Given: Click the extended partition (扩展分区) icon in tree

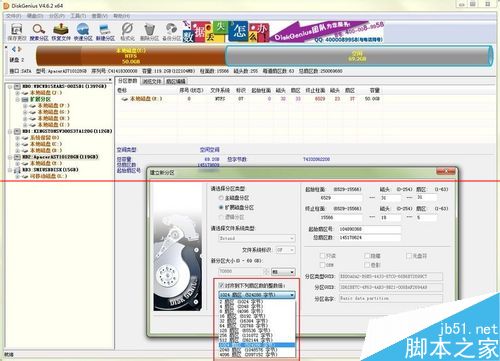Looking at the screenshot, I should coord(25,99).
